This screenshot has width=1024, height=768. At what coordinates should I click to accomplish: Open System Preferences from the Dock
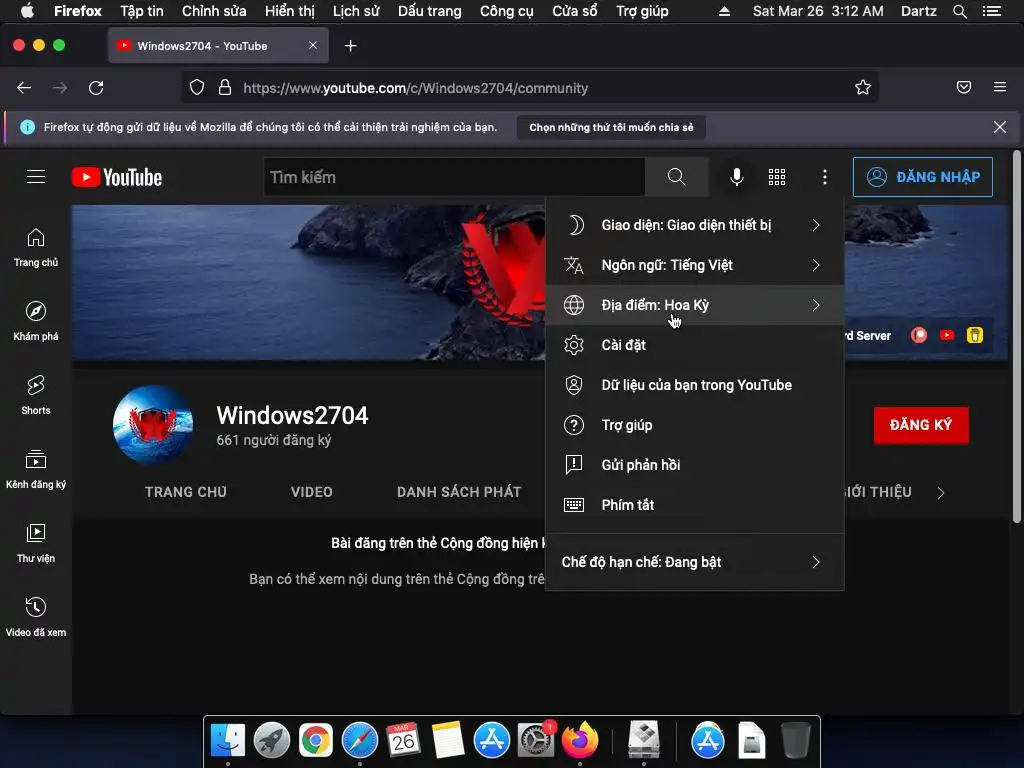click(x=536, y=741)
